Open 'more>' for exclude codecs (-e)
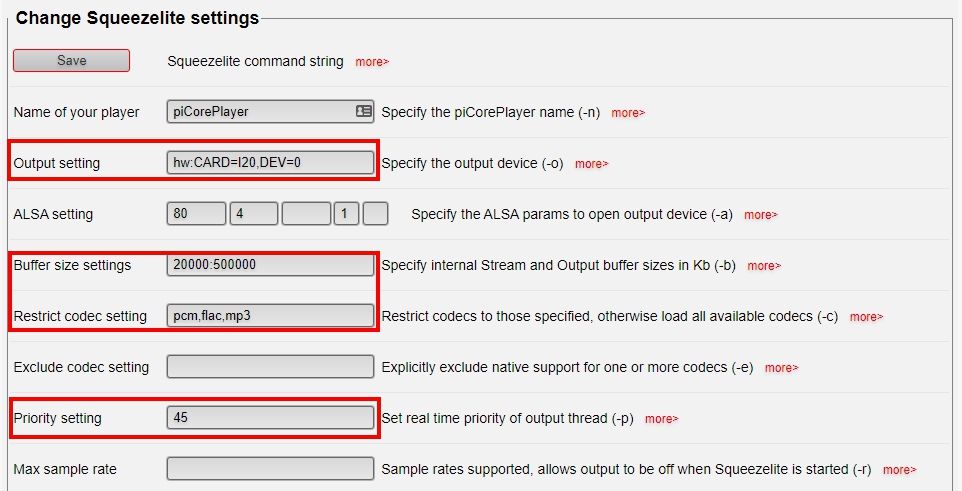Screen dimensions: 962x491 (x=781, y=368)
